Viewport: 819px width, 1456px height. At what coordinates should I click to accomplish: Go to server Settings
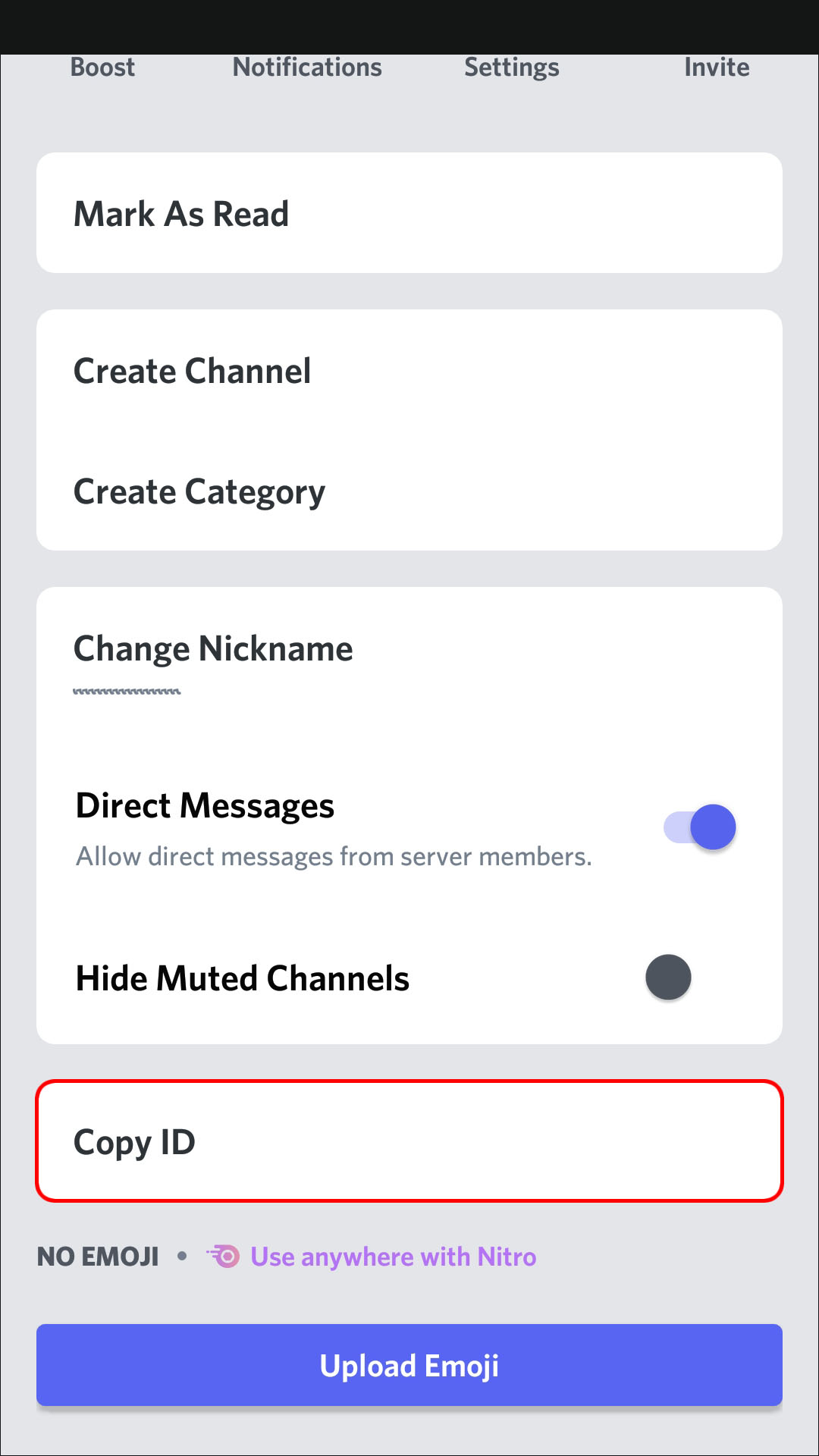click(x=512, y=67)
